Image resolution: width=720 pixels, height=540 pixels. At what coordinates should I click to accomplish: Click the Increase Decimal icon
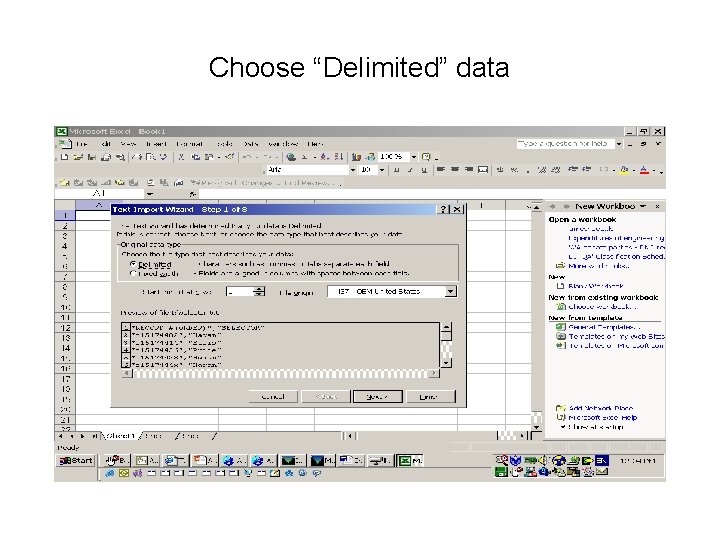pos(542,170)
